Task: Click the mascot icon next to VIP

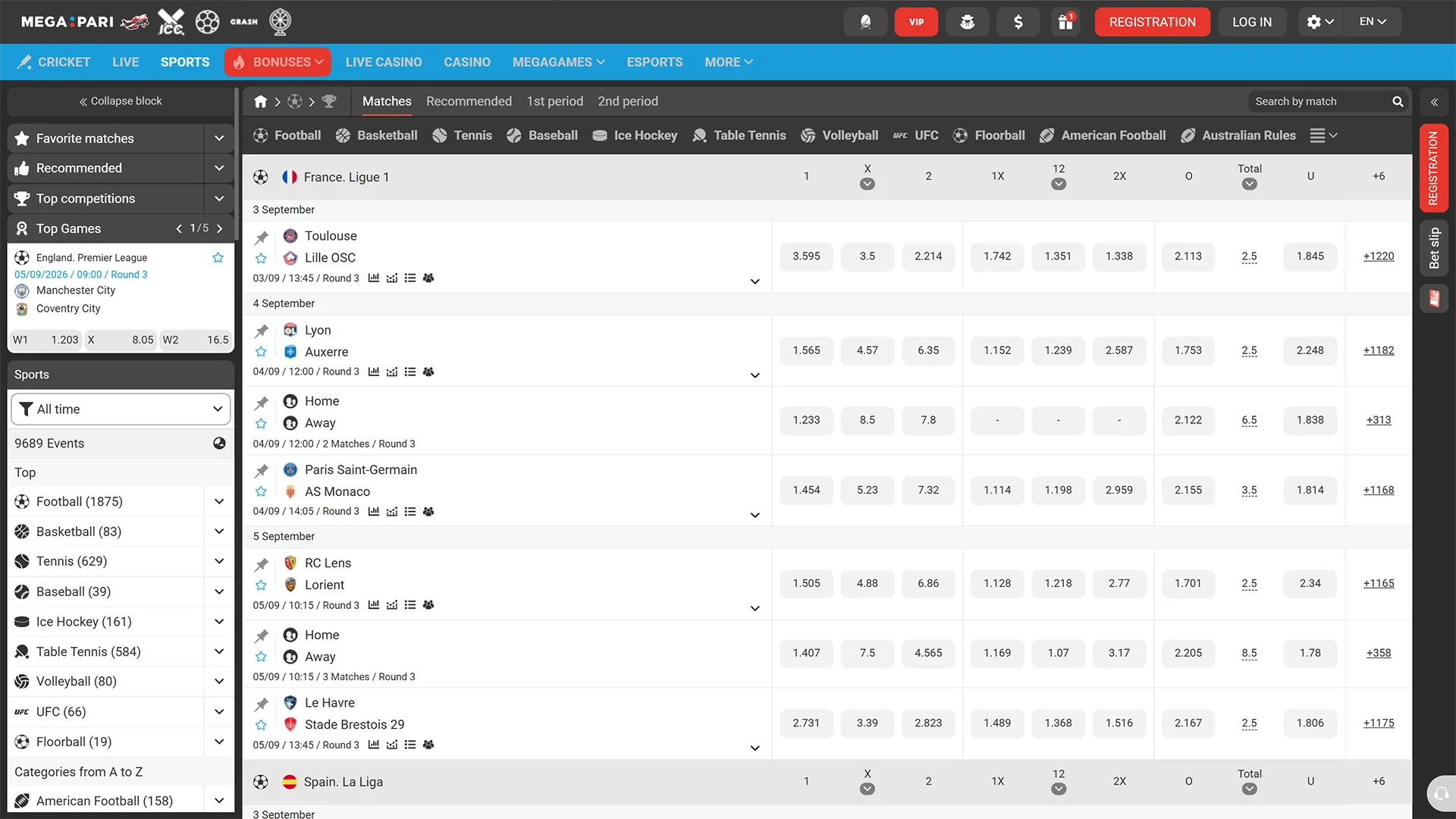Action: tap(967, 22)
